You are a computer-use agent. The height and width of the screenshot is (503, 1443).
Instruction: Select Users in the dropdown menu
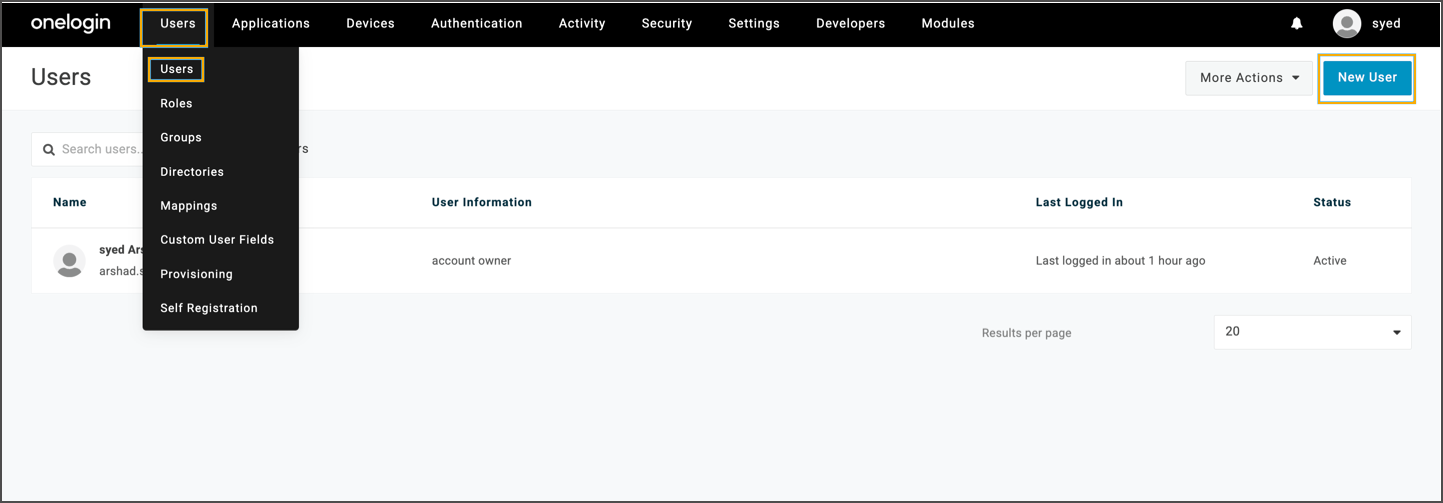coord(176,69)
